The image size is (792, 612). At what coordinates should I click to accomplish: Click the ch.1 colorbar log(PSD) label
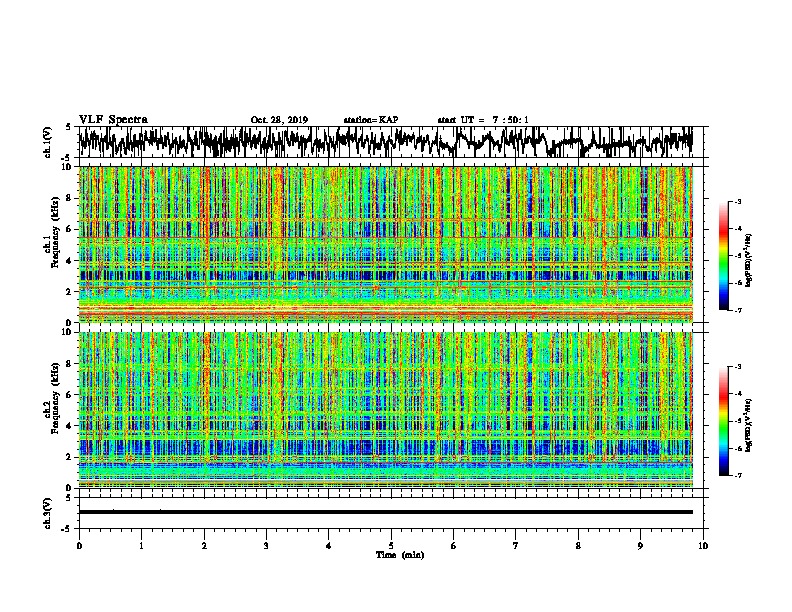click(x=748, y=260)
